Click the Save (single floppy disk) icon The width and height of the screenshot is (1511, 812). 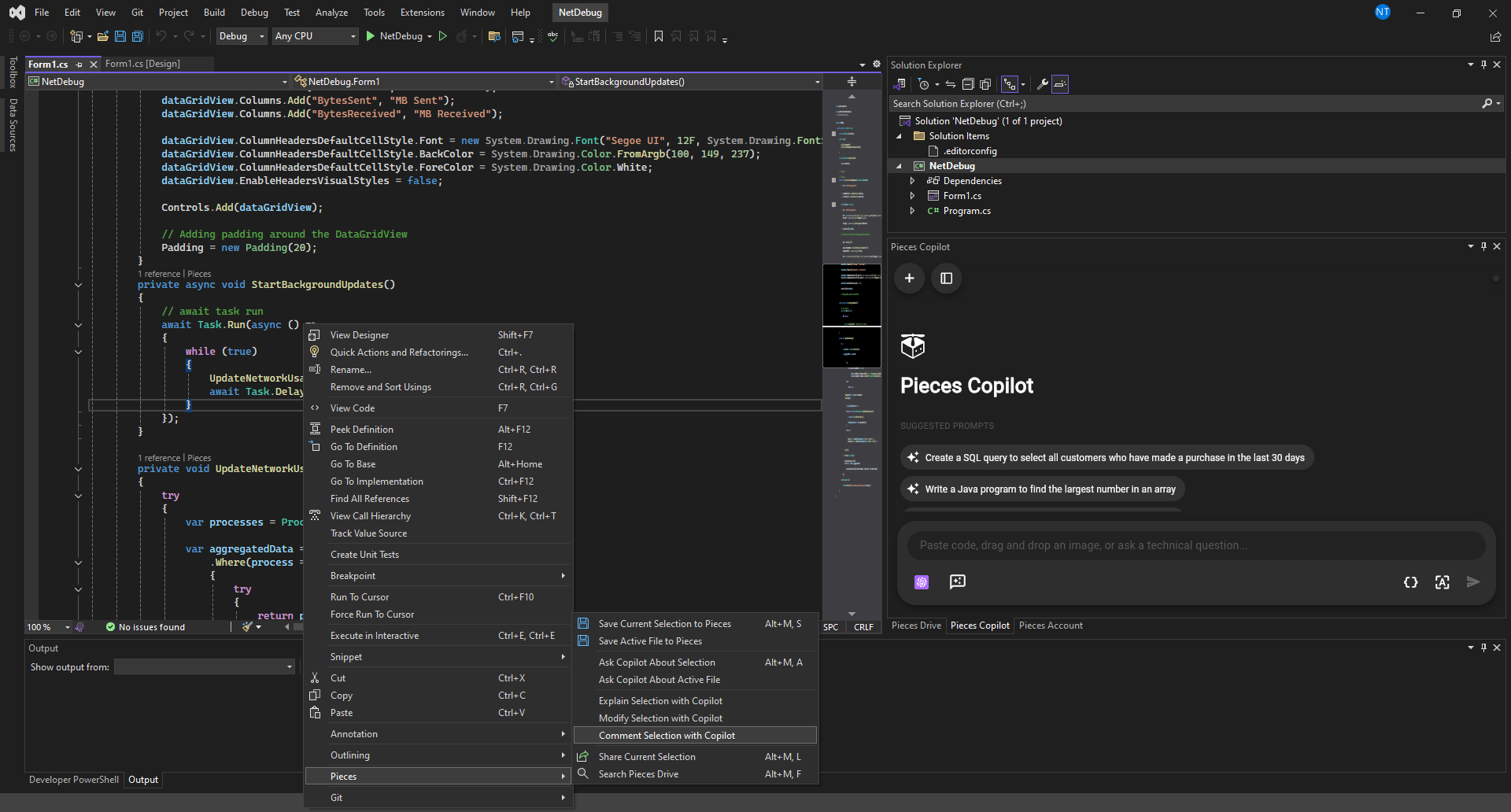[x=120, y=36]
